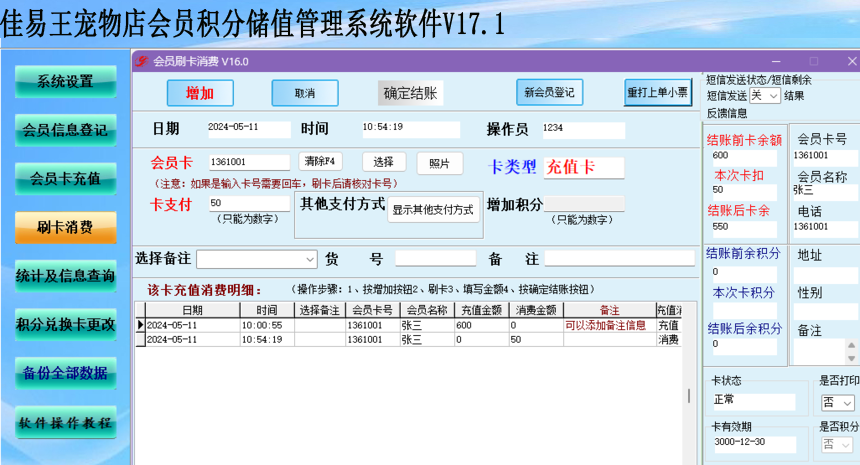Screen dimensions: 860x465
Task: Click 确定结账 to confirm checkout
Action: click(x=410, y=93)
